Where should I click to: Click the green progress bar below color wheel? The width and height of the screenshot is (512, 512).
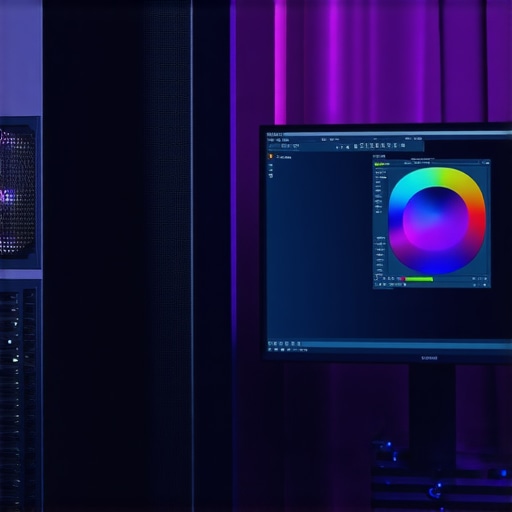point(419,279)
